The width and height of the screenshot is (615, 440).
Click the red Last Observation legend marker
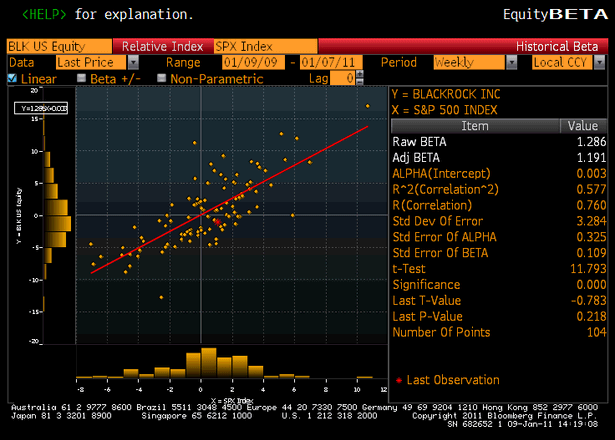coord(399,380)
